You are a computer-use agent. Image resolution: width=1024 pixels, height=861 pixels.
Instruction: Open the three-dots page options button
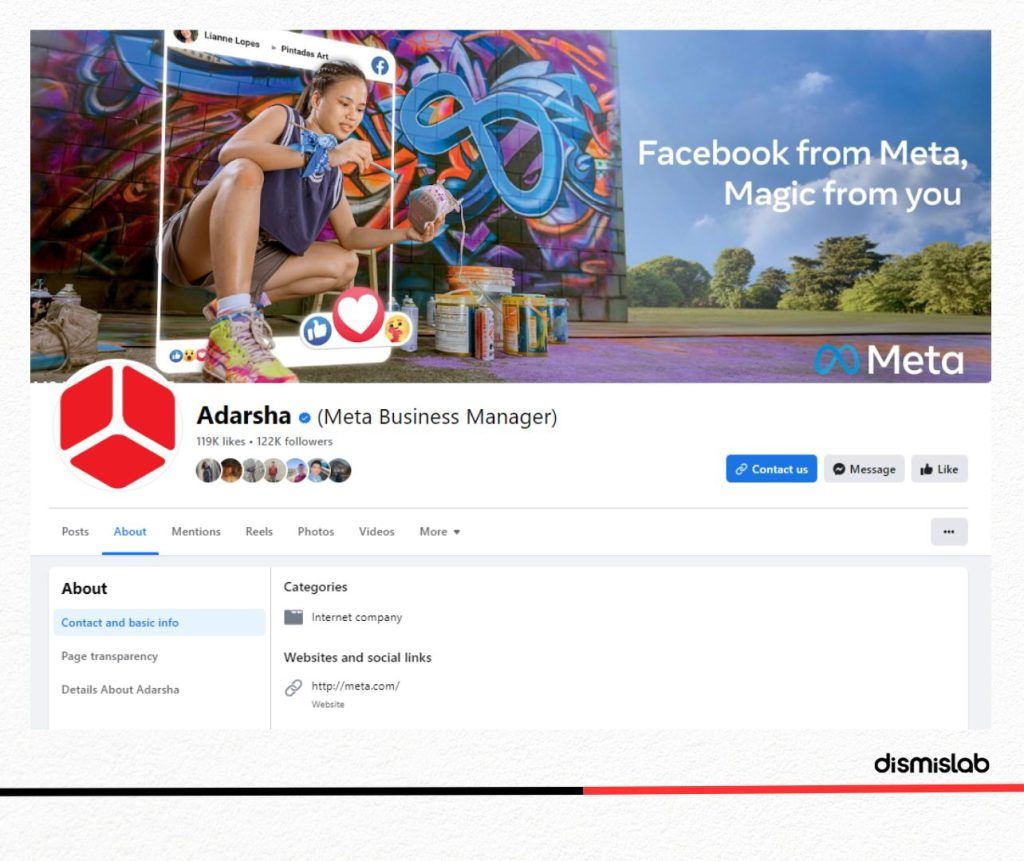click(949, 532)
